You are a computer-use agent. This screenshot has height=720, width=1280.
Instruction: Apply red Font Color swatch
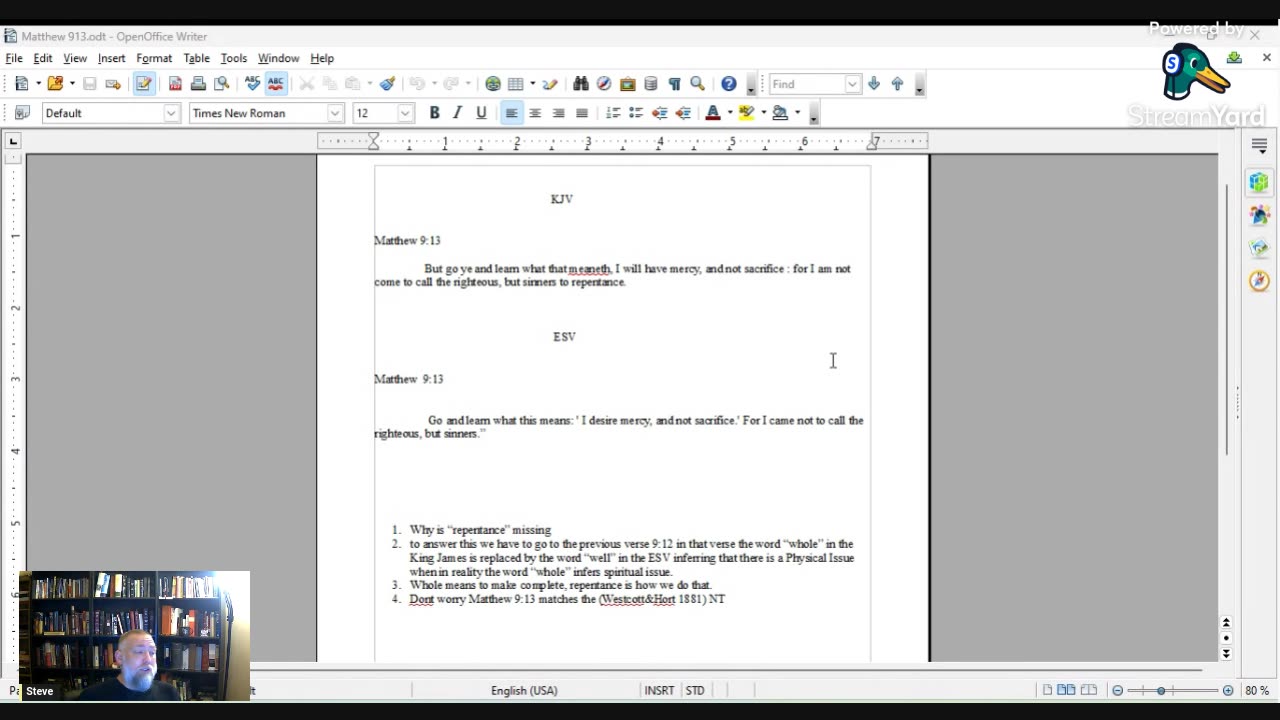coord(713,113)
